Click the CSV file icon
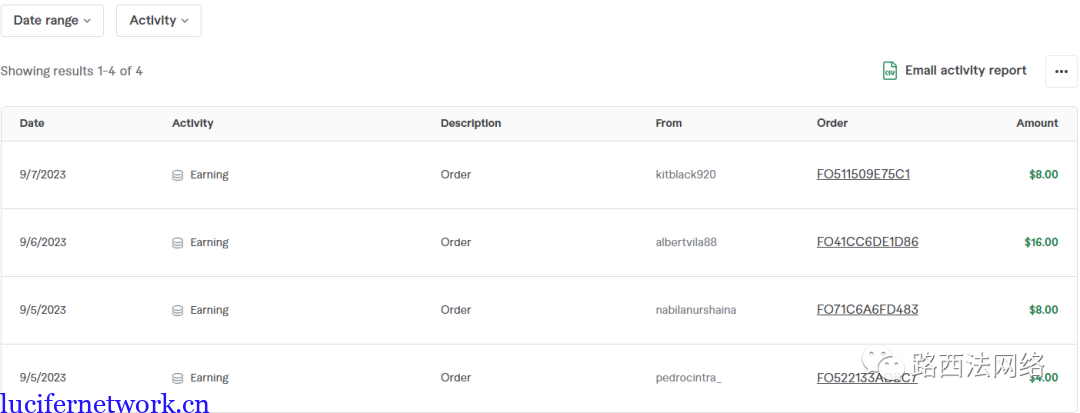 (889, 71)
